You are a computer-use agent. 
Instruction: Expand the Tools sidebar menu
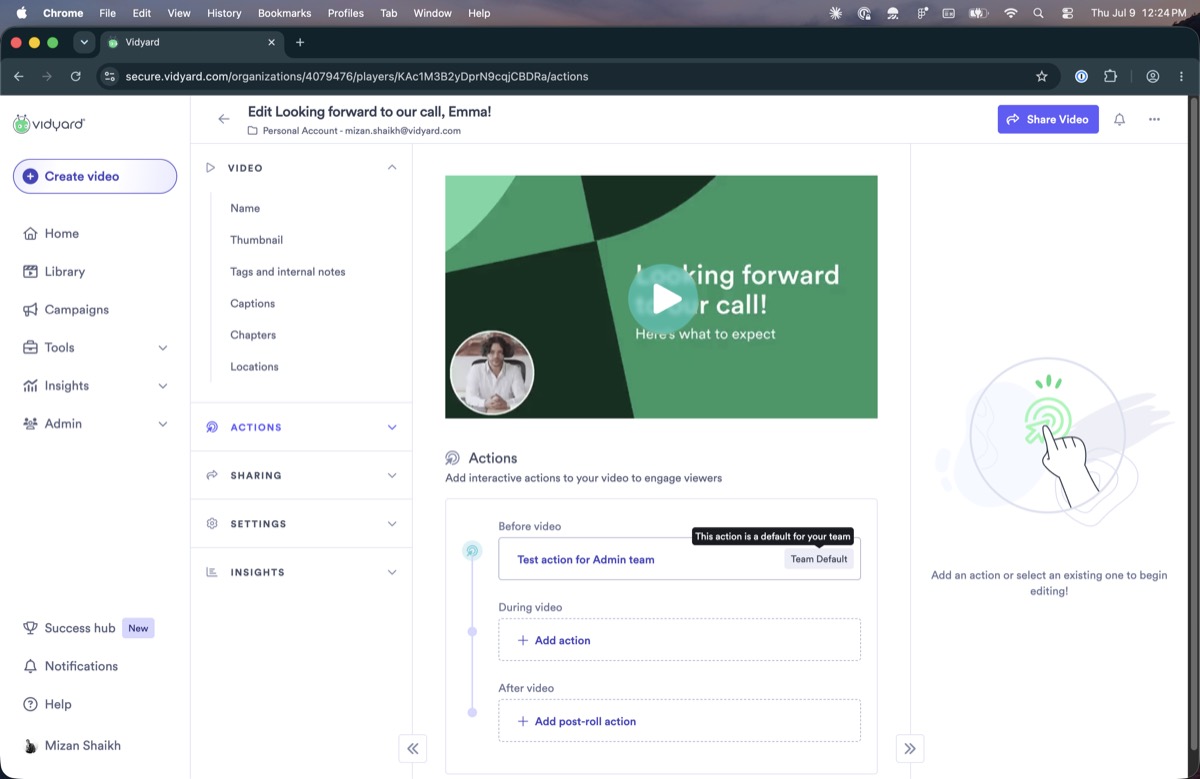[x=95, y=348]
